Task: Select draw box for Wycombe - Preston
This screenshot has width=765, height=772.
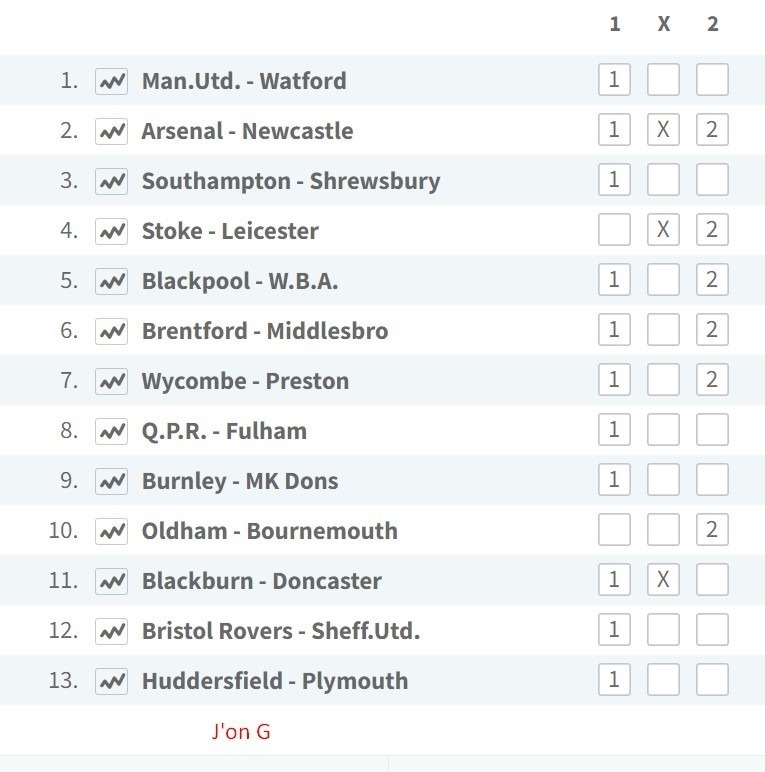Action: [663, 380]
